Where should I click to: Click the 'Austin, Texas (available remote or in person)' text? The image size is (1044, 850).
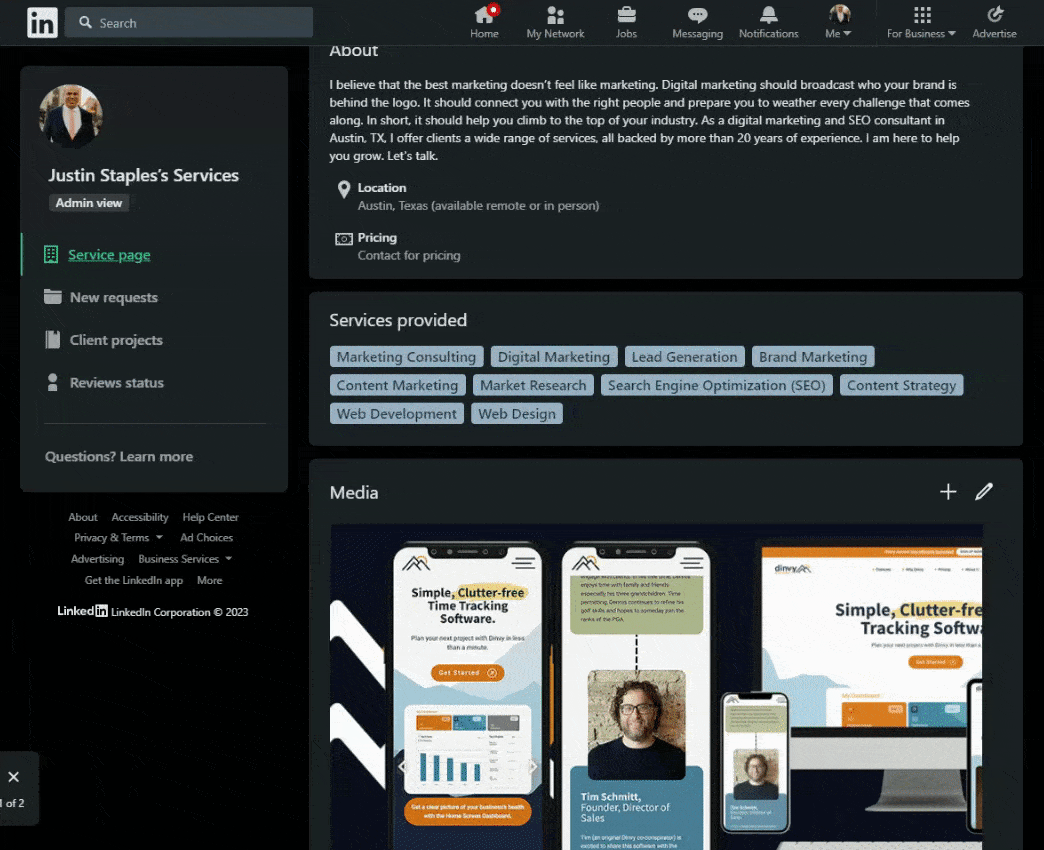point(478,206)
